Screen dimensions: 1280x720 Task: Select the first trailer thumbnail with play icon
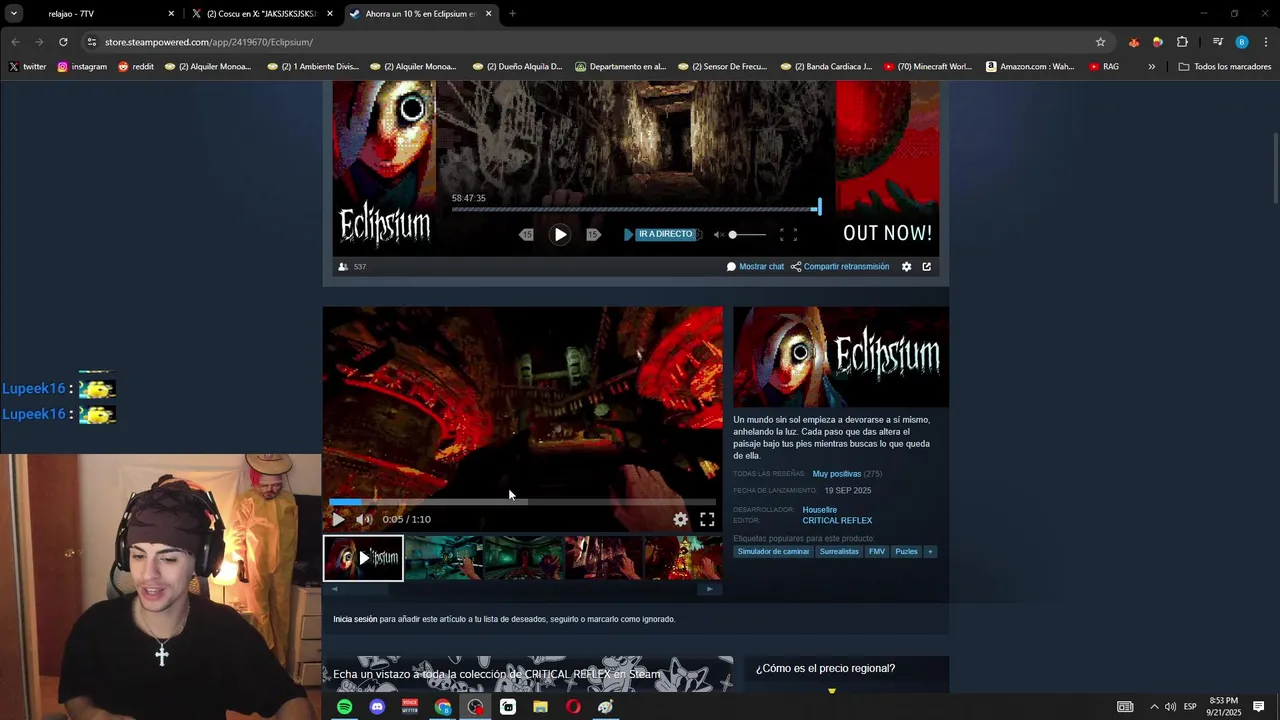[363, 558]
